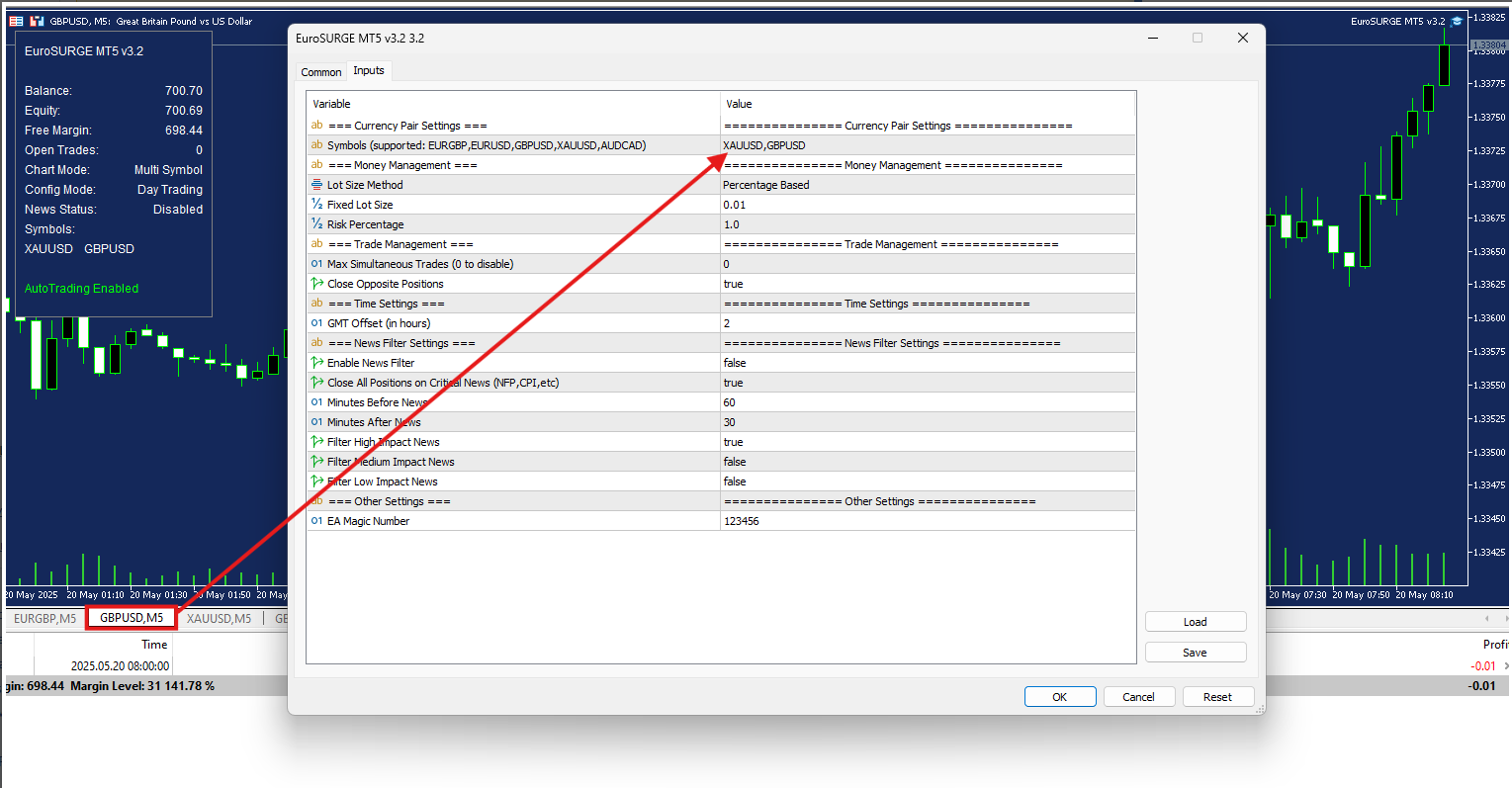The image size is (1512, 788).
Task: Click the "GMT Offset (in hours)" variable label
Action: click(x=379, y=323)
